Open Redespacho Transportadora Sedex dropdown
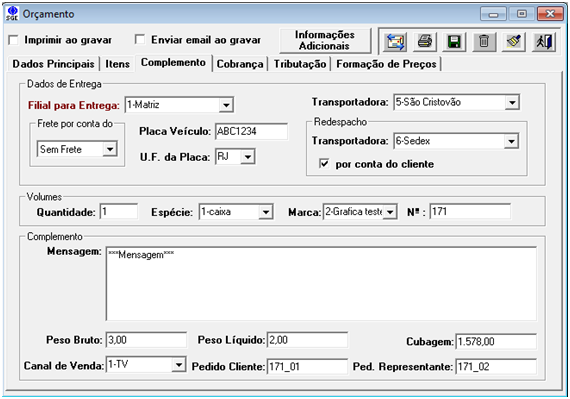 tap(511, 141)
